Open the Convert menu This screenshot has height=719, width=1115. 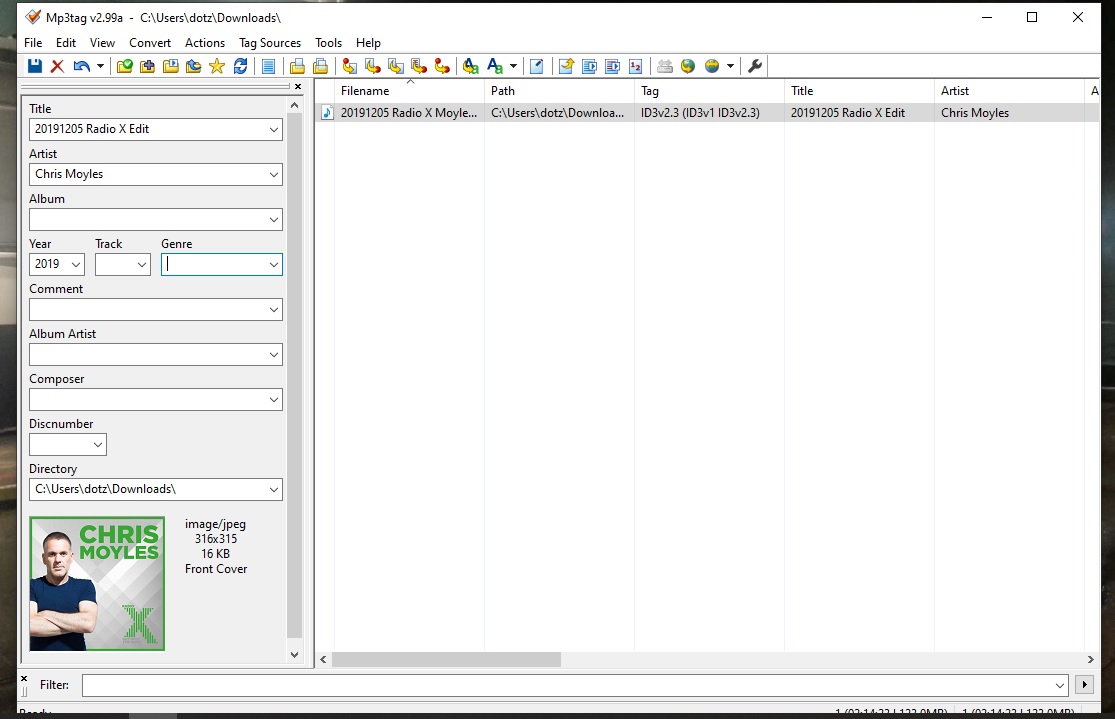150,43
